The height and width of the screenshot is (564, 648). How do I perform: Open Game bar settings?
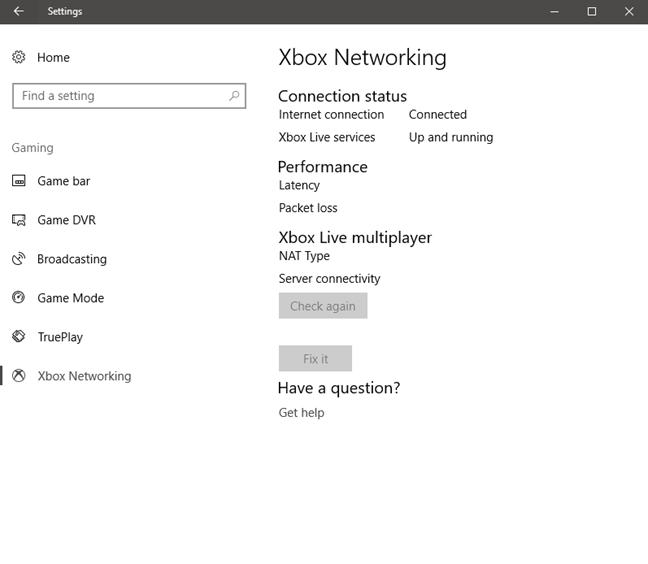point(64,181)
